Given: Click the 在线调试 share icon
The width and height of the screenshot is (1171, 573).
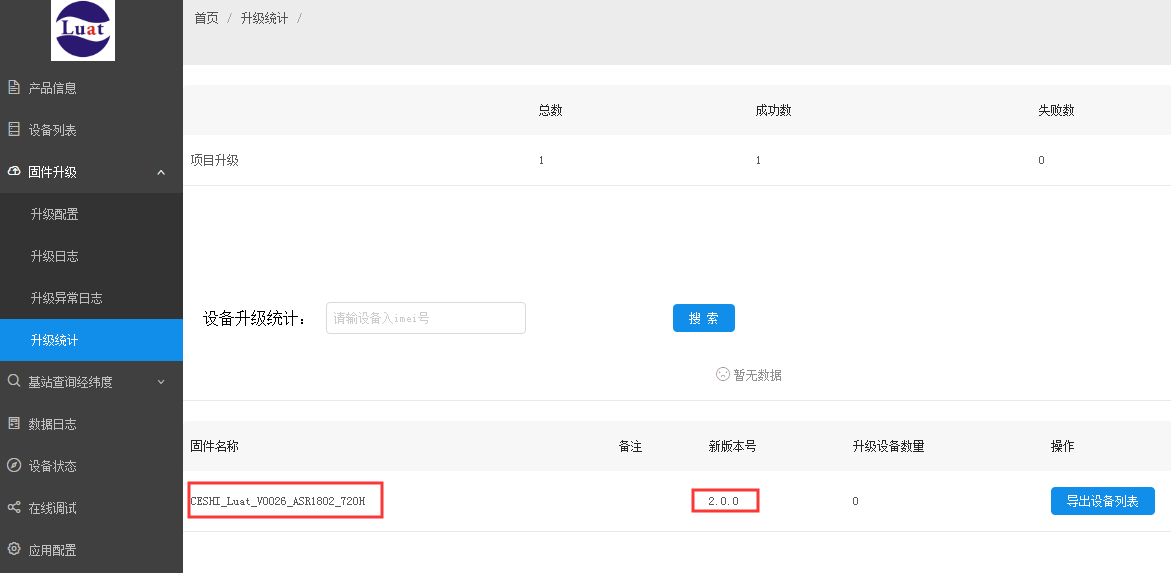Looking at the screenshot, I should coord(13,507).
